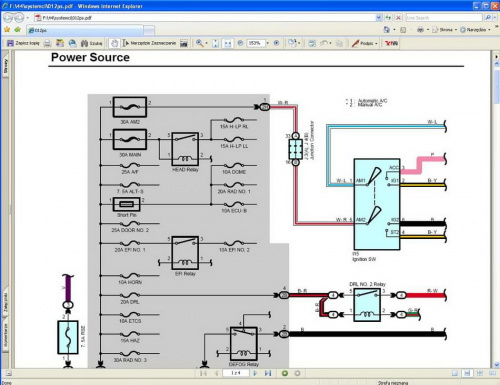Toggle Fit Width view button
This screenshot has height=385, width=500.
[228, 43]
